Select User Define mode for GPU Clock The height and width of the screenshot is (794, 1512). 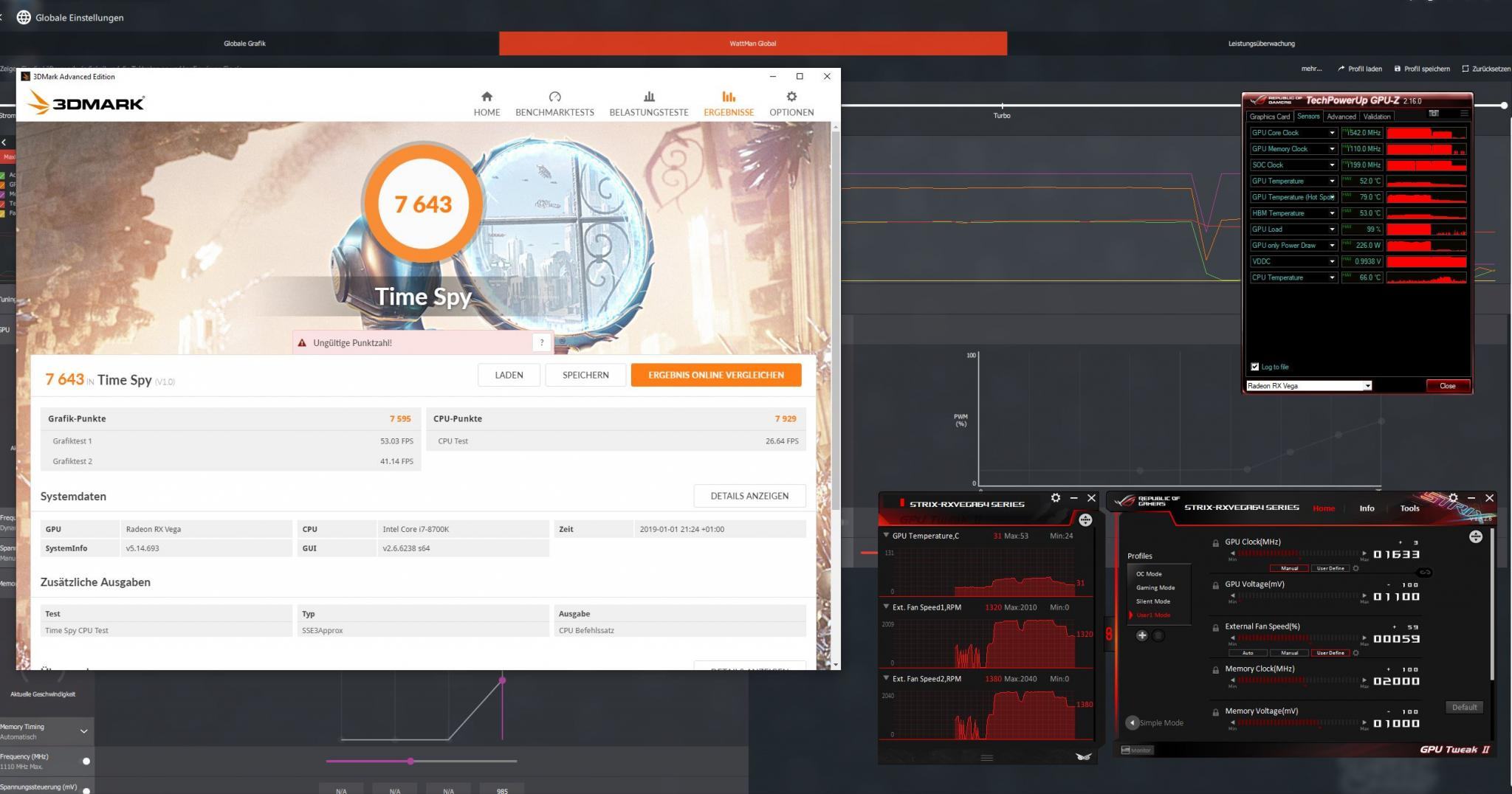1330,568
